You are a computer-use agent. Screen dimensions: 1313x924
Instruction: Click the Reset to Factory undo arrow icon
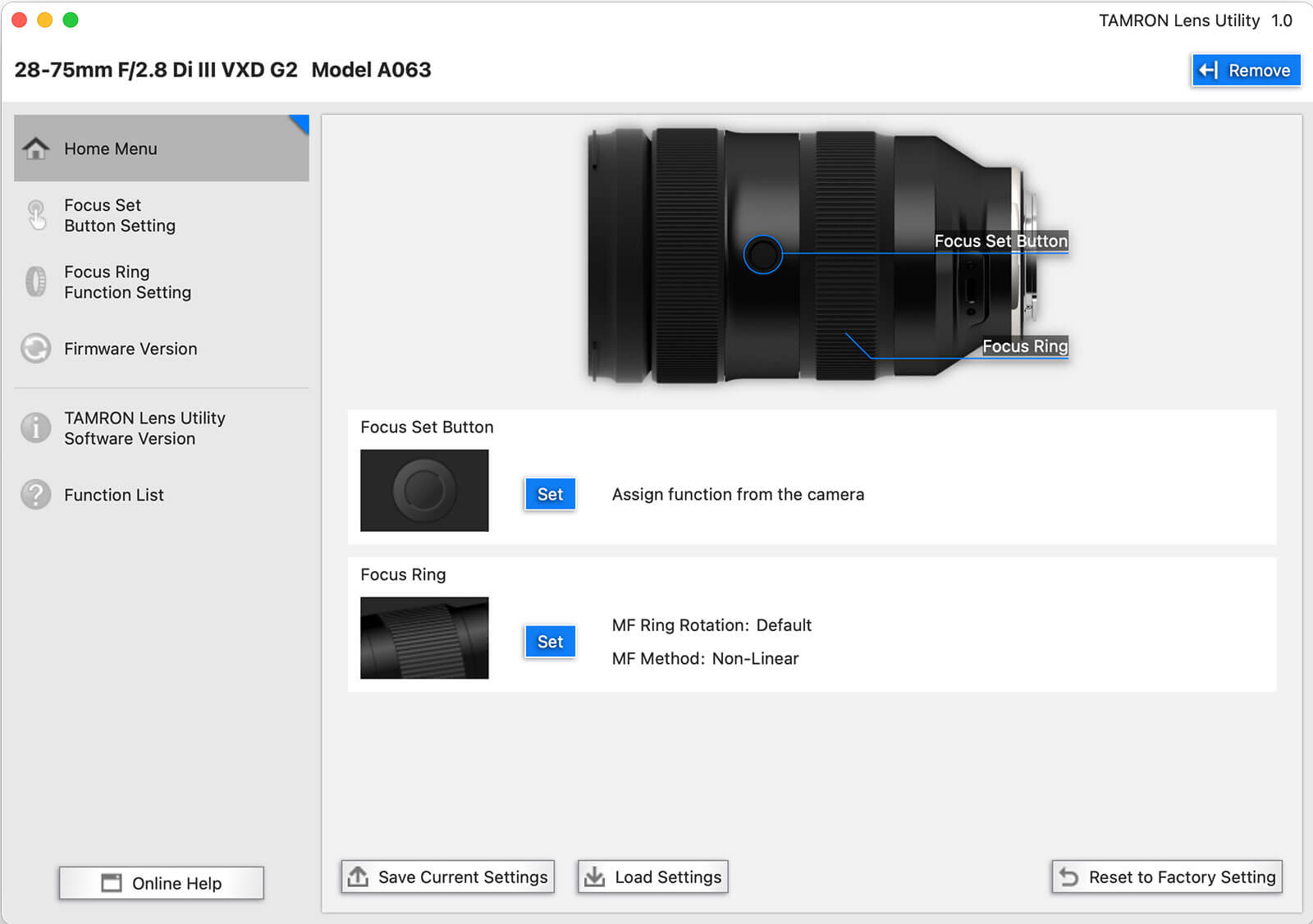point(1068,877)
